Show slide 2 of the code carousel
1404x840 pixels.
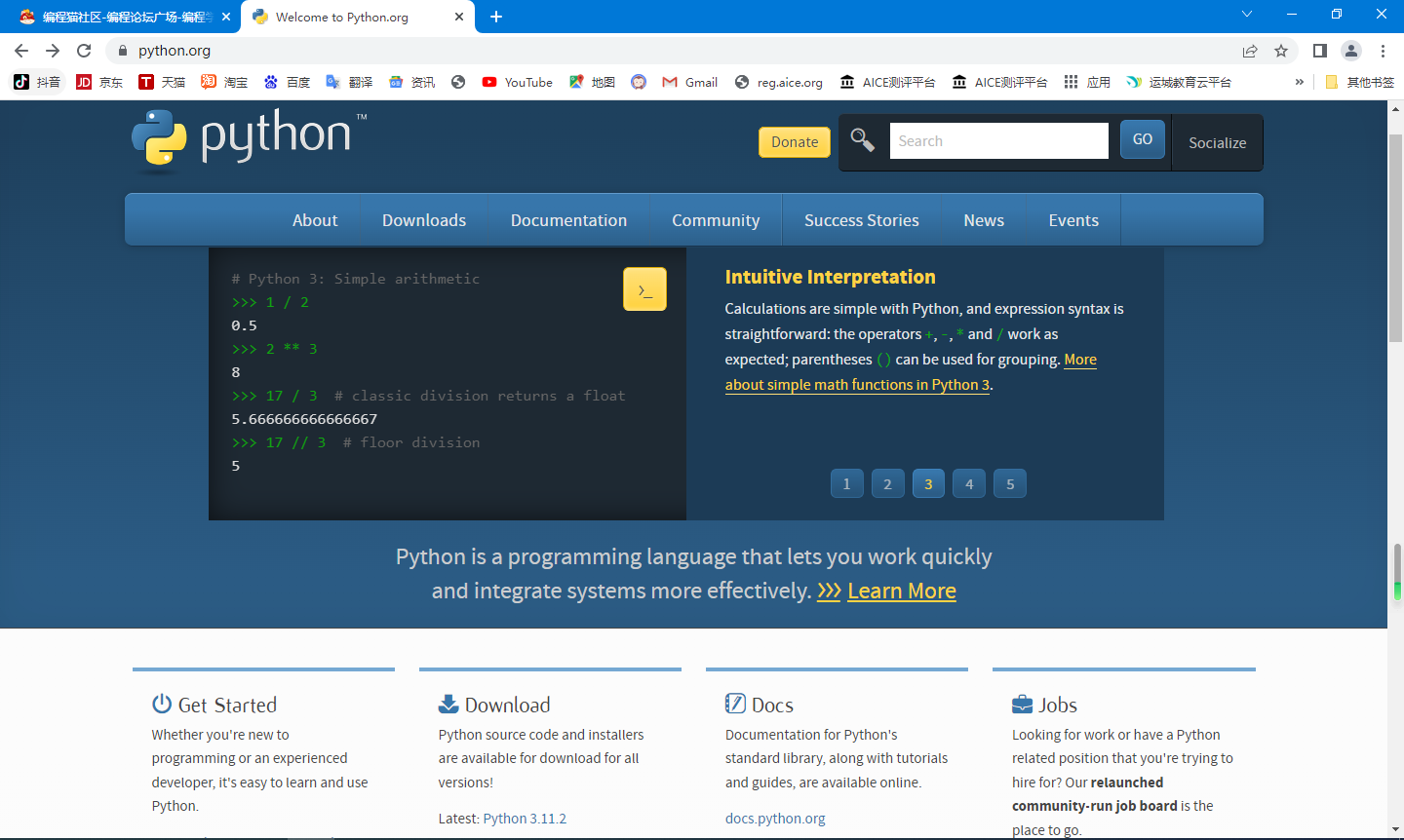tap(887, 483)
